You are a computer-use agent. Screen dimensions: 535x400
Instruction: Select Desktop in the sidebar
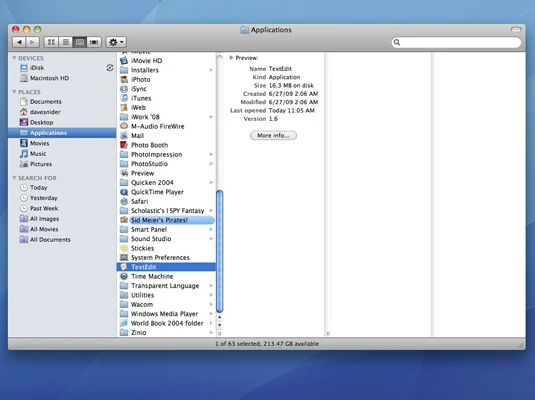point(62,122)
